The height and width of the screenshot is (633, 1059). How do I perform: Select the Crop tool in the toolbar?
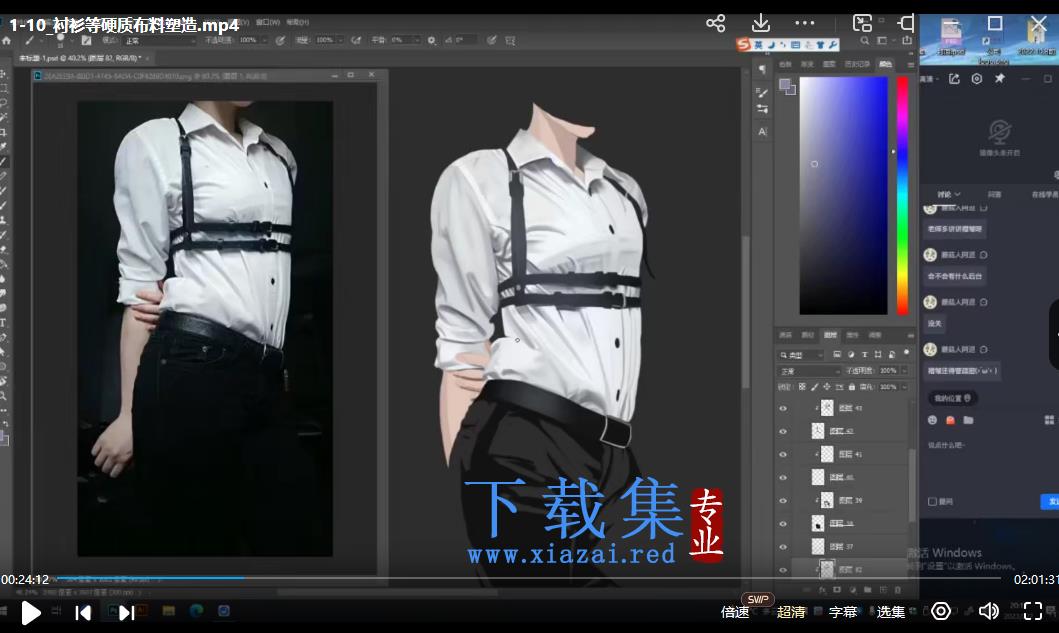(3, 132)
